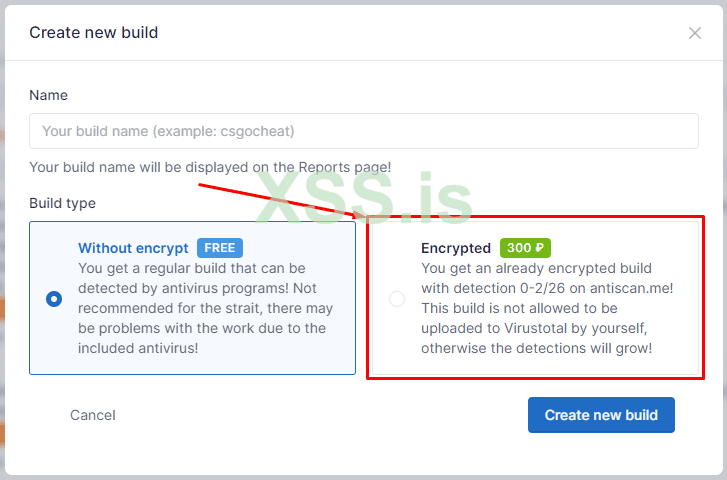Click the Without encrypt option title
Screen dimensions: 727x480
(x=133, y=248)
